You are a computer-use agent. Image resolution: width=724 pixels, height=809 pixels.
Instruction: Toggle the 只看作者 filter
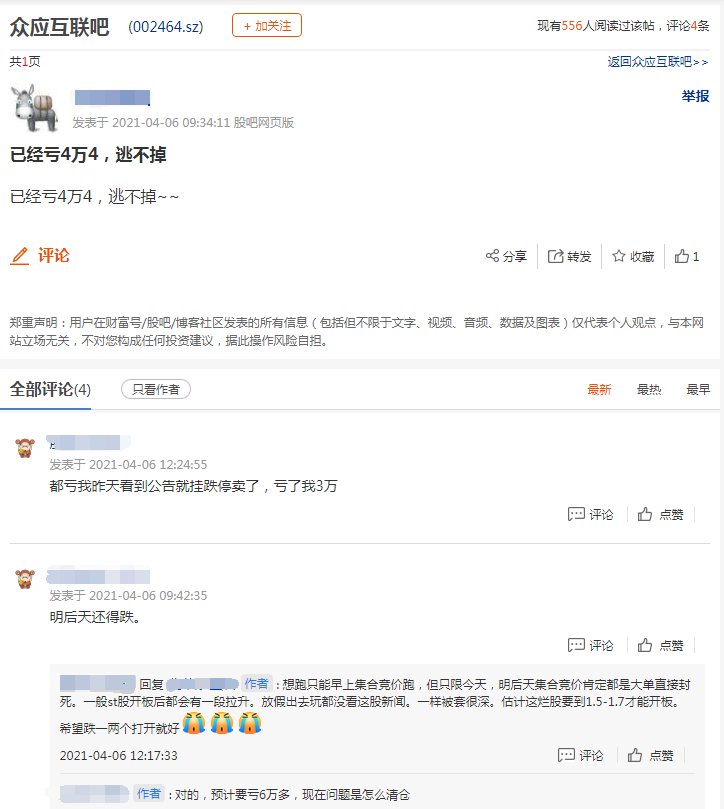click(156, 389)
